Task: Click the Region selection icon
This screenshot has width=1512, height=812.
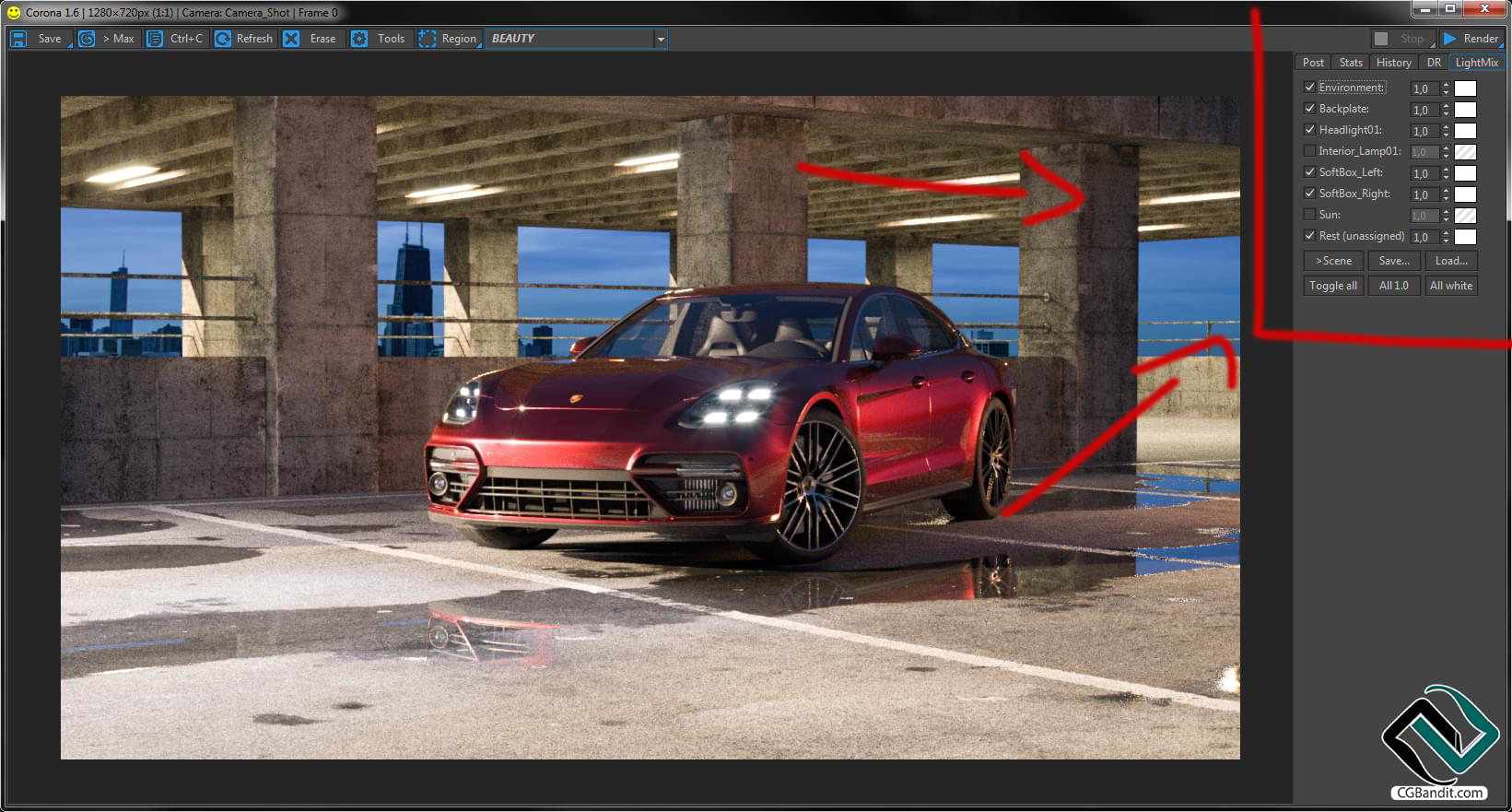Action: 428,39
